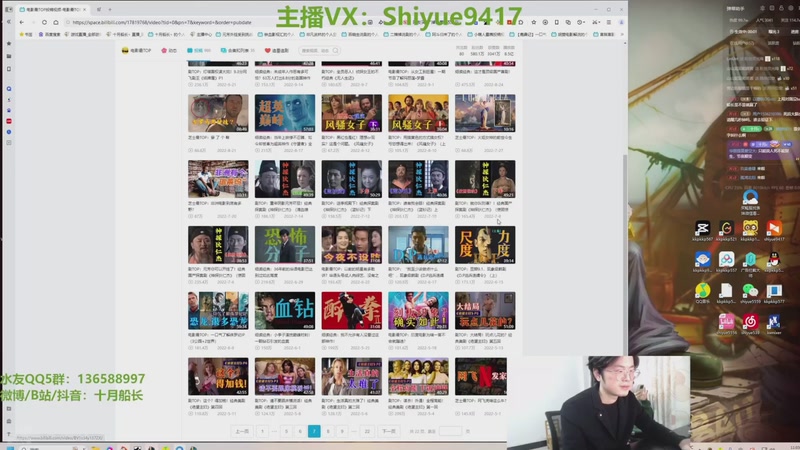Reload the Bilibili page with refresh icon
This screenshot has width=800, height=450.
pyautogui.click(x=44, y=22)
